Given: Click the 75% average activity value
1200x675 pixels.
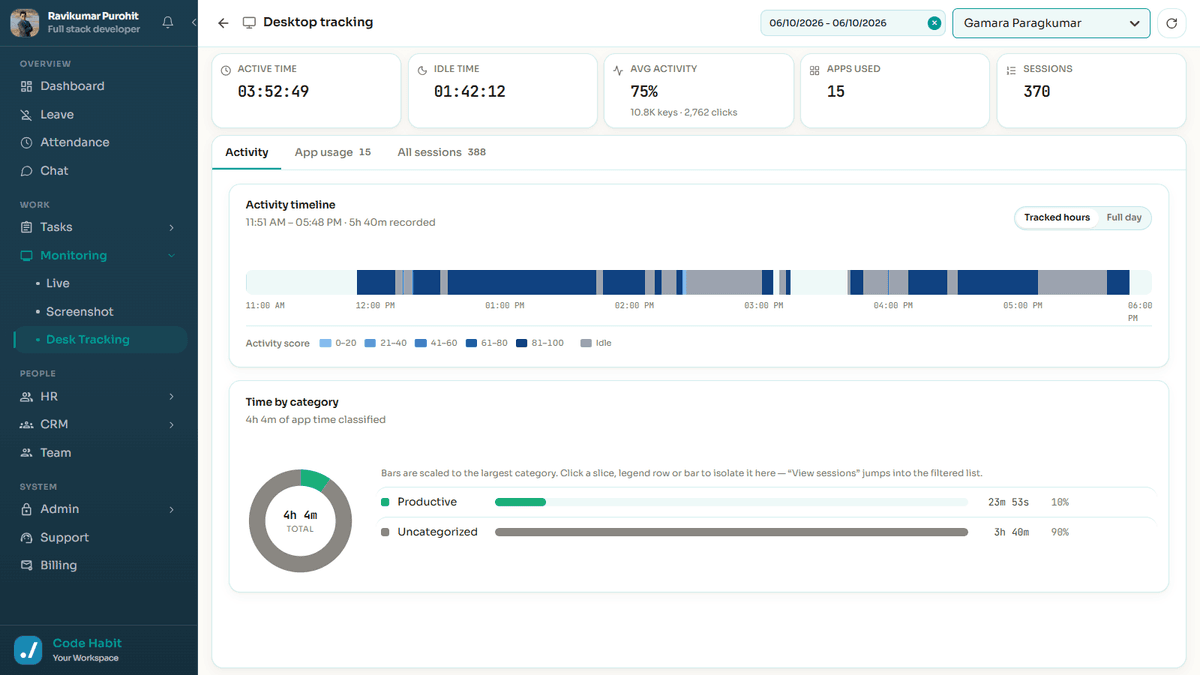Looking at the screenshot, I should pos(644,92).
